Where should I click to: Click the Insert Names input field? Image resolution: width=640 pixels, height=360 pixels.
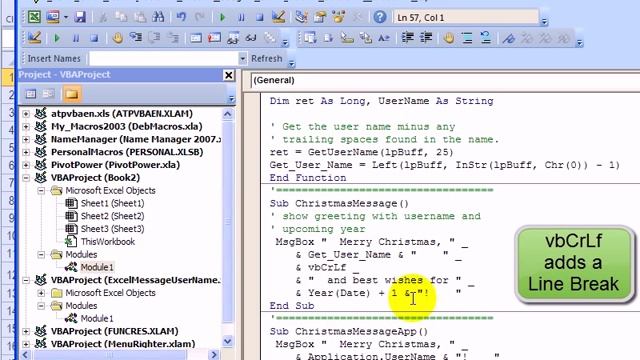pos(164,59)
